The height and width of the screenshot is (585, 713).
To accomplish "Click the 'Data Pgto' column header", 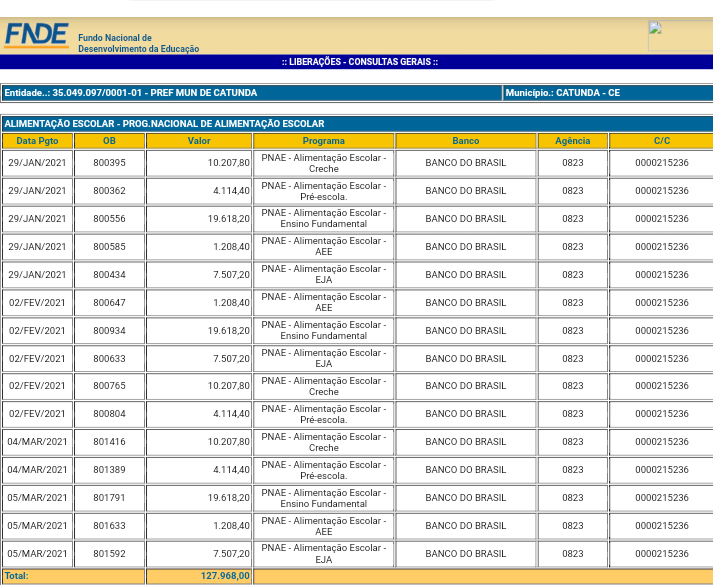I will pyautogui.click(x=37, y=141).
